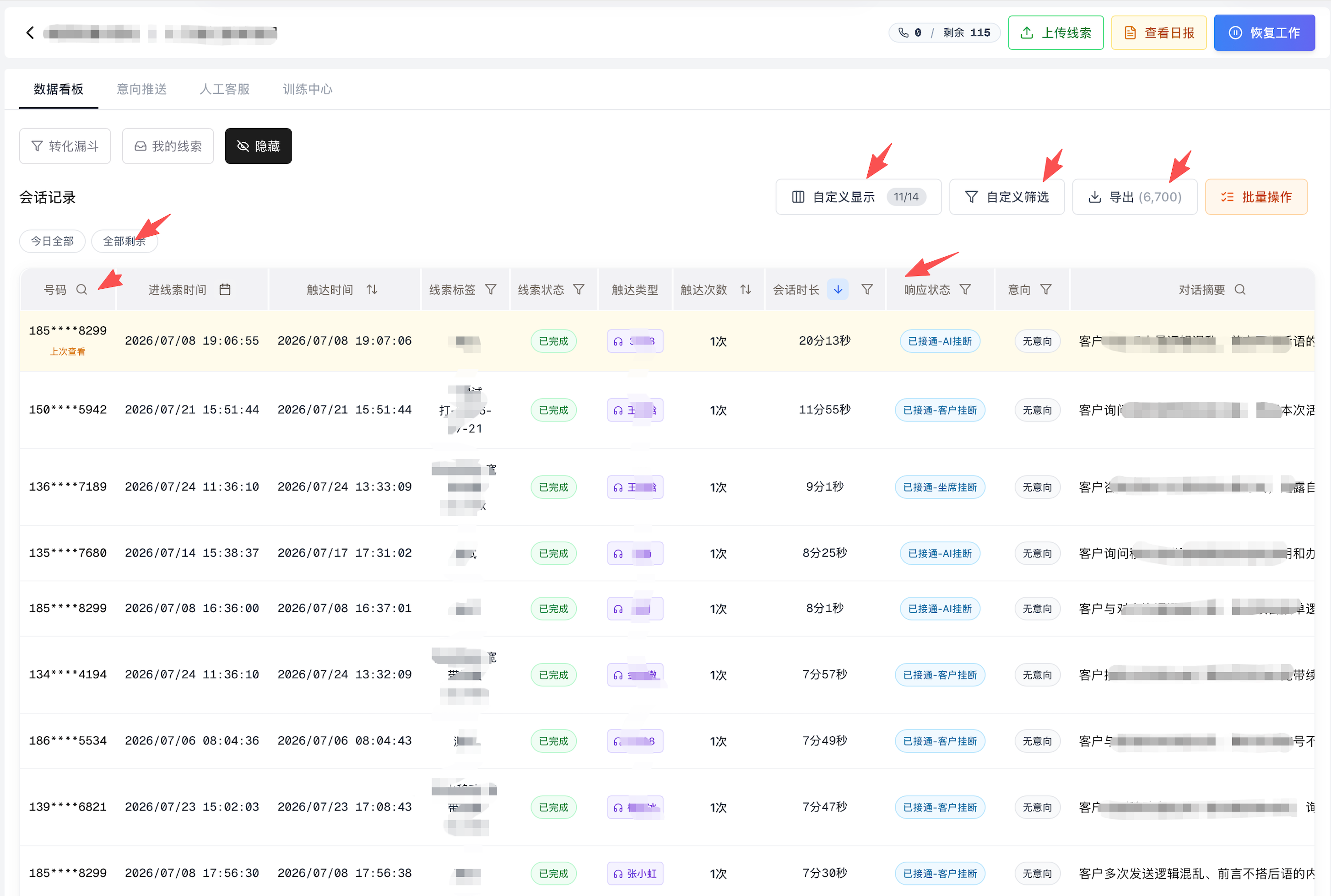Click agent tag 张小虹
1331x896 pixels.
635,874
